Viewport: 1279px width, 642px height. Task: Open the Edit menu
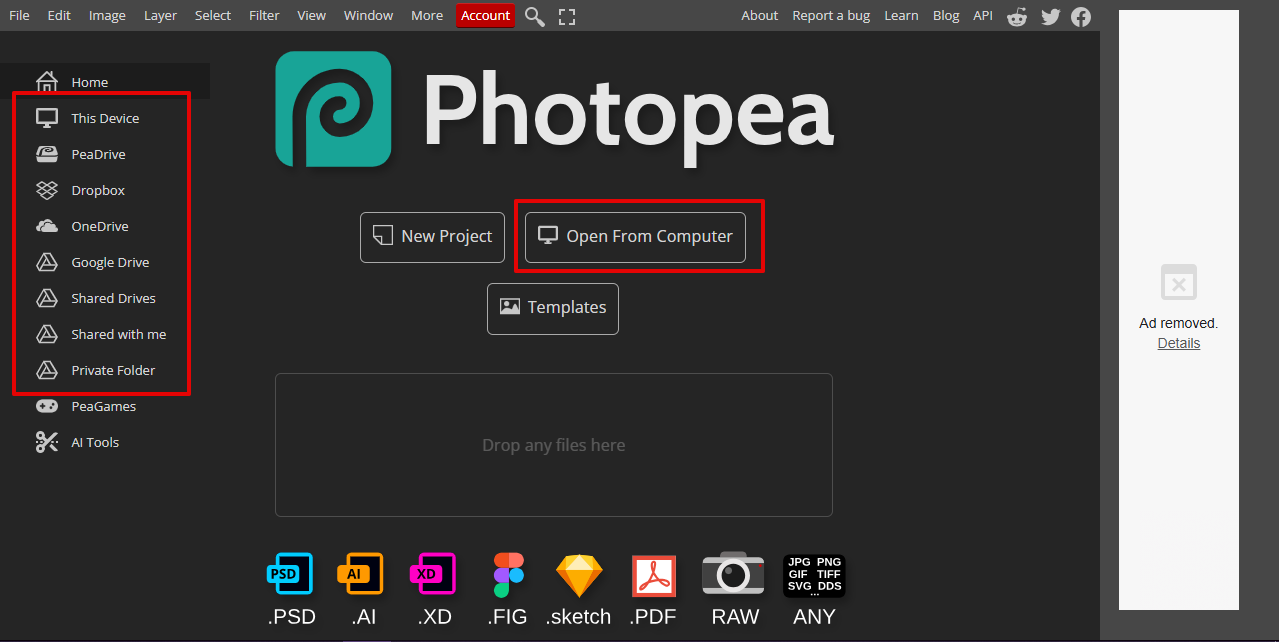point(59,16)
